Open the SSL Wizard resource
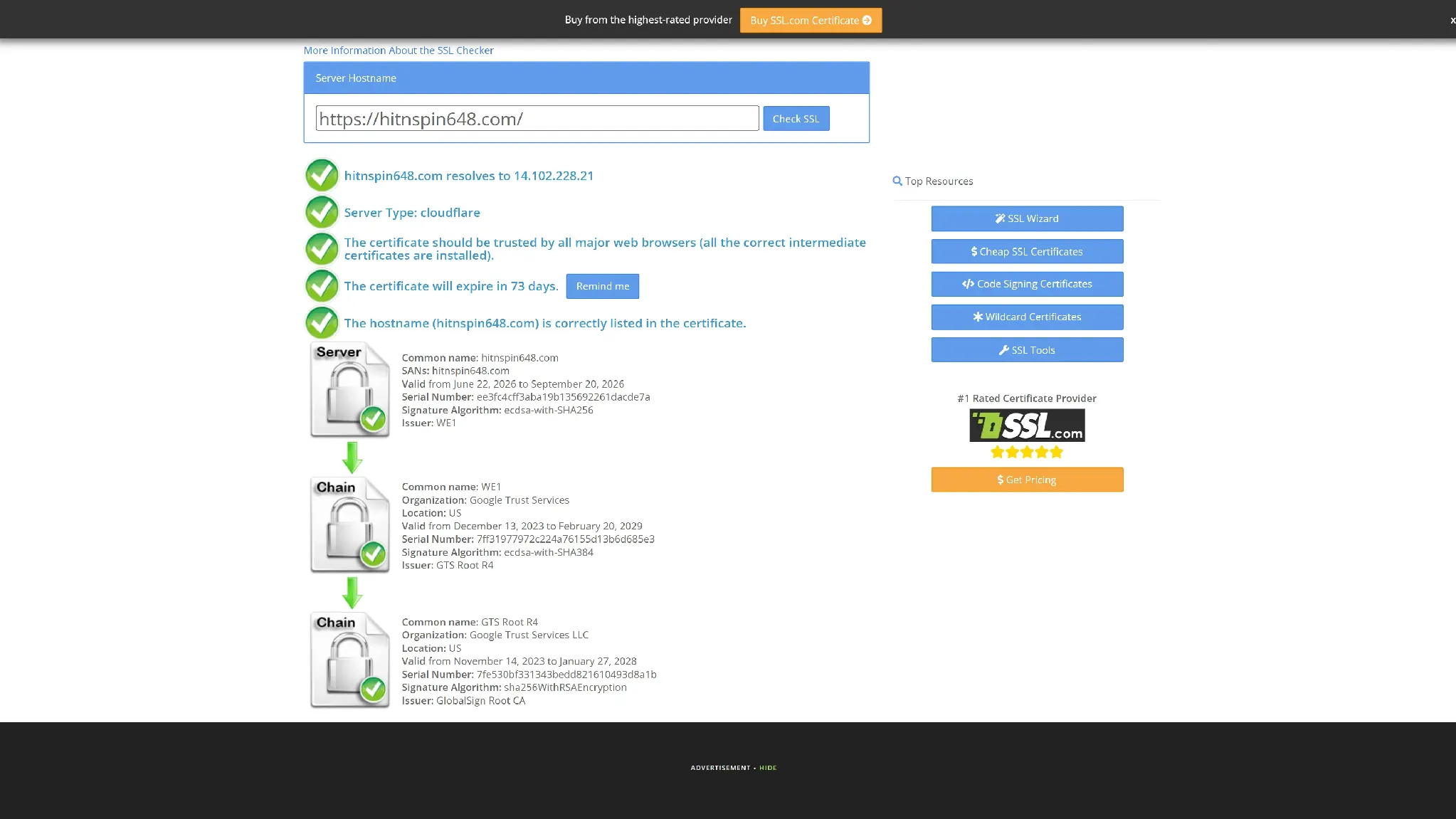Viewport: 1456px width, 819px height. [x=1027, y=218]
